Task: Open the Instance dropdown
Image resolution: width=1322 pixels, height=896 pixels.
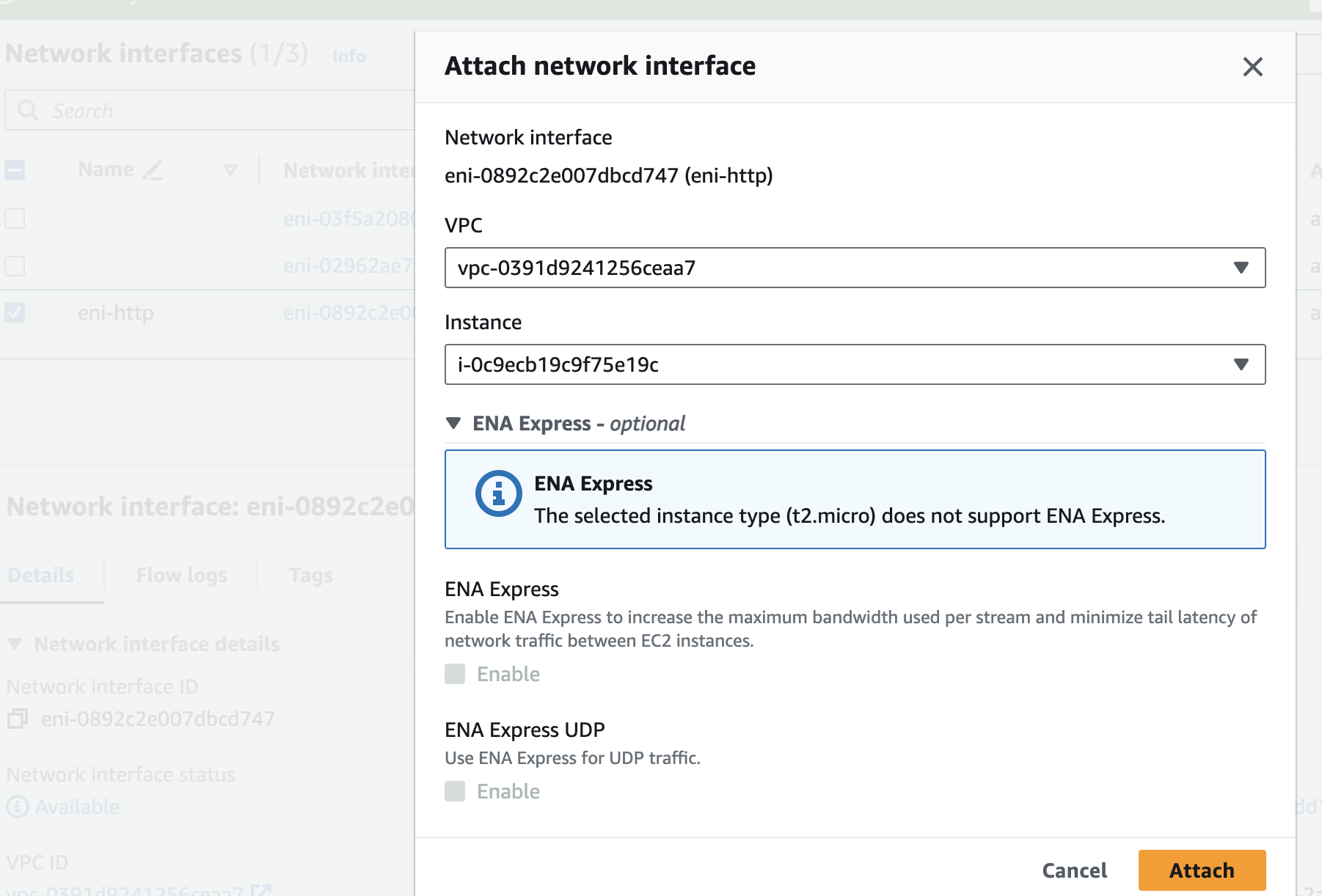Action: 855,364
